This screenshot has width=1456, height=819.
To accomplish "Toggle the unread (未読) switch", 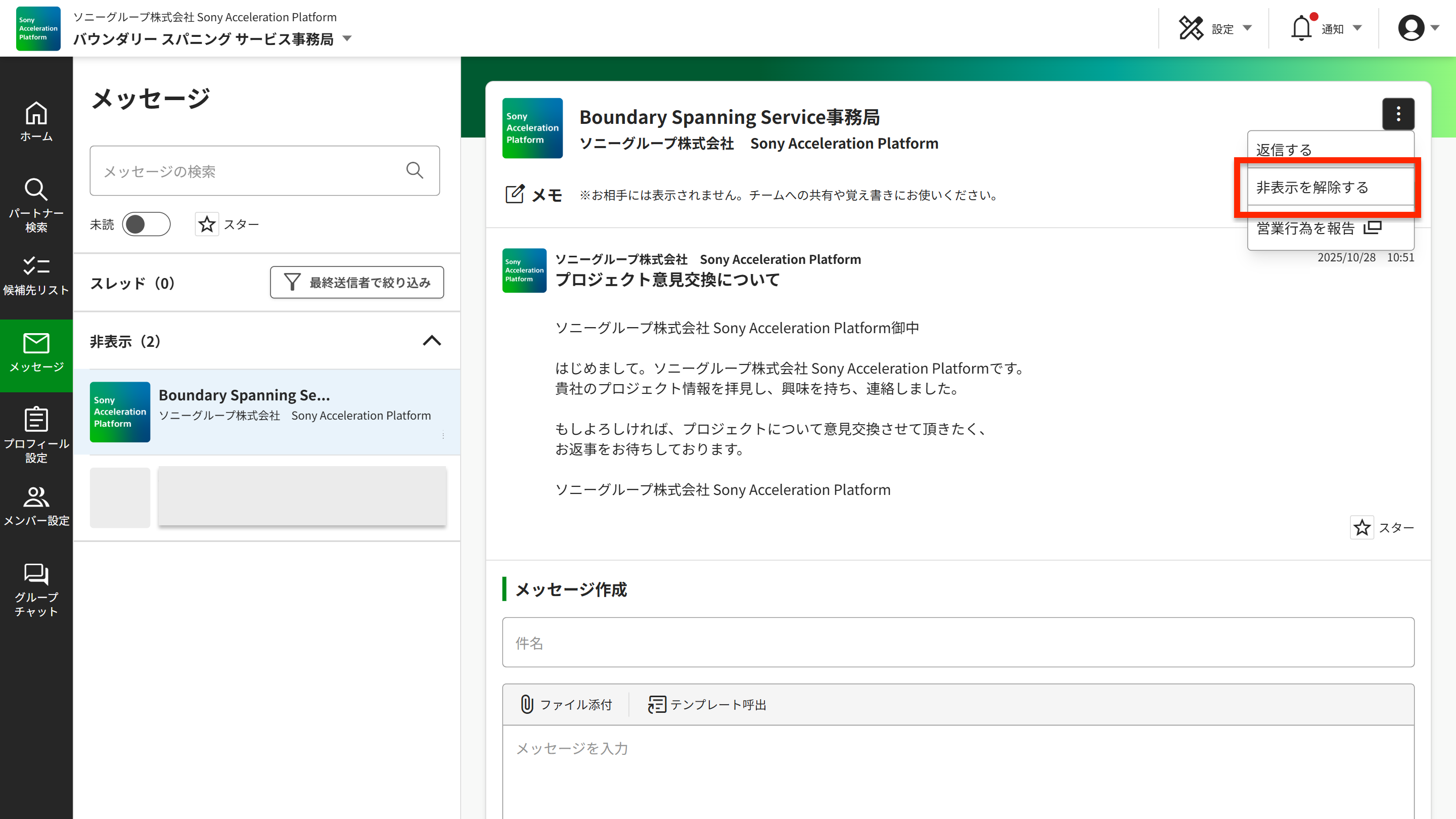I will point(147,224).
